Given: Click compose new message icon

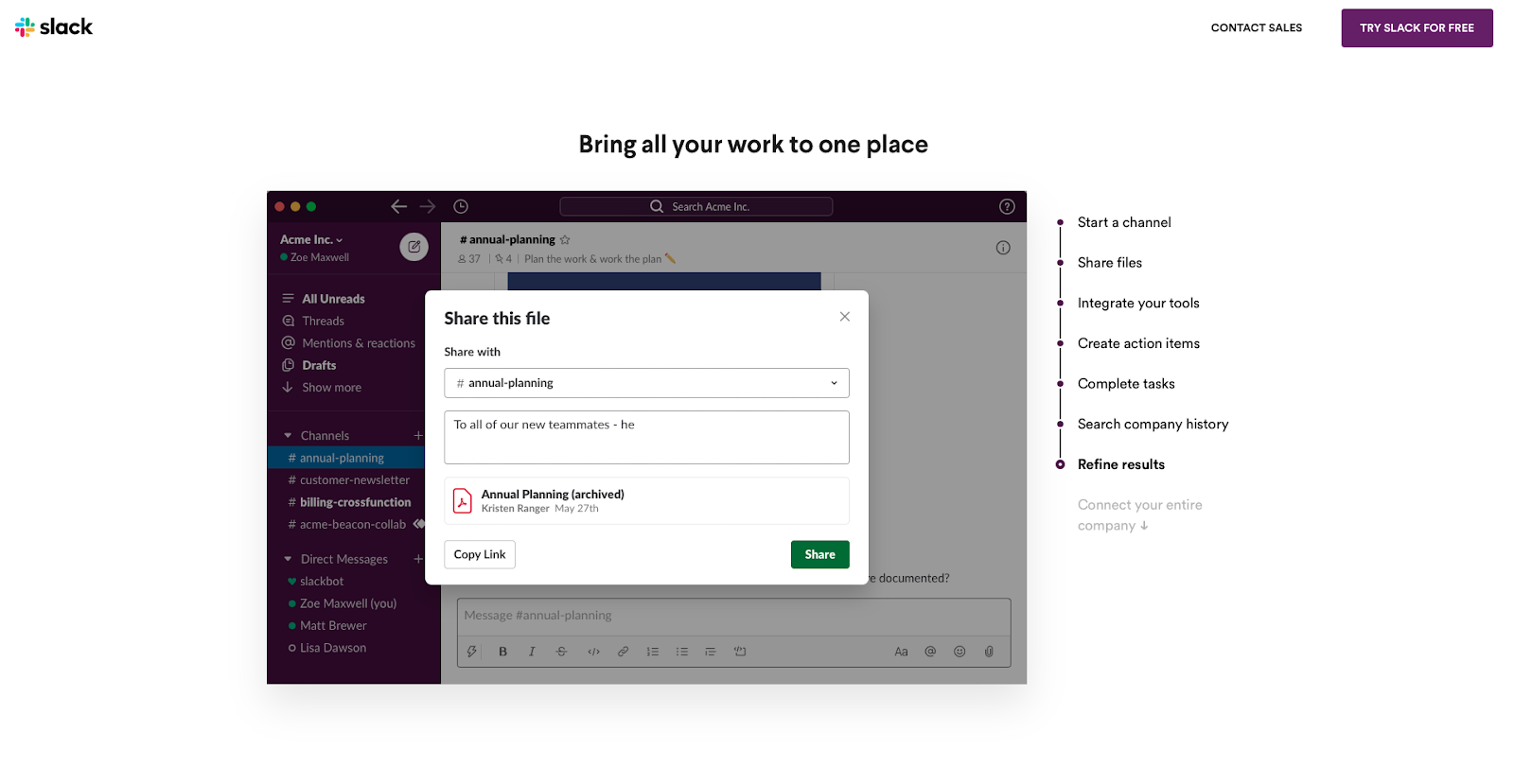Looking at the screenshot, I should click(x=414, y=247).
